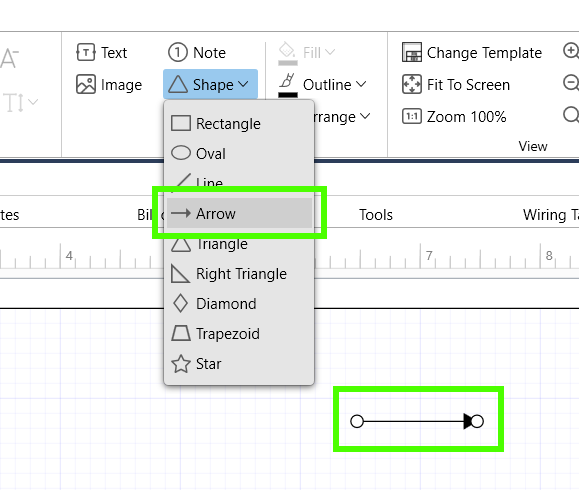579x490 pixels.
Task: Click Change Template
Action: point(472,52)
